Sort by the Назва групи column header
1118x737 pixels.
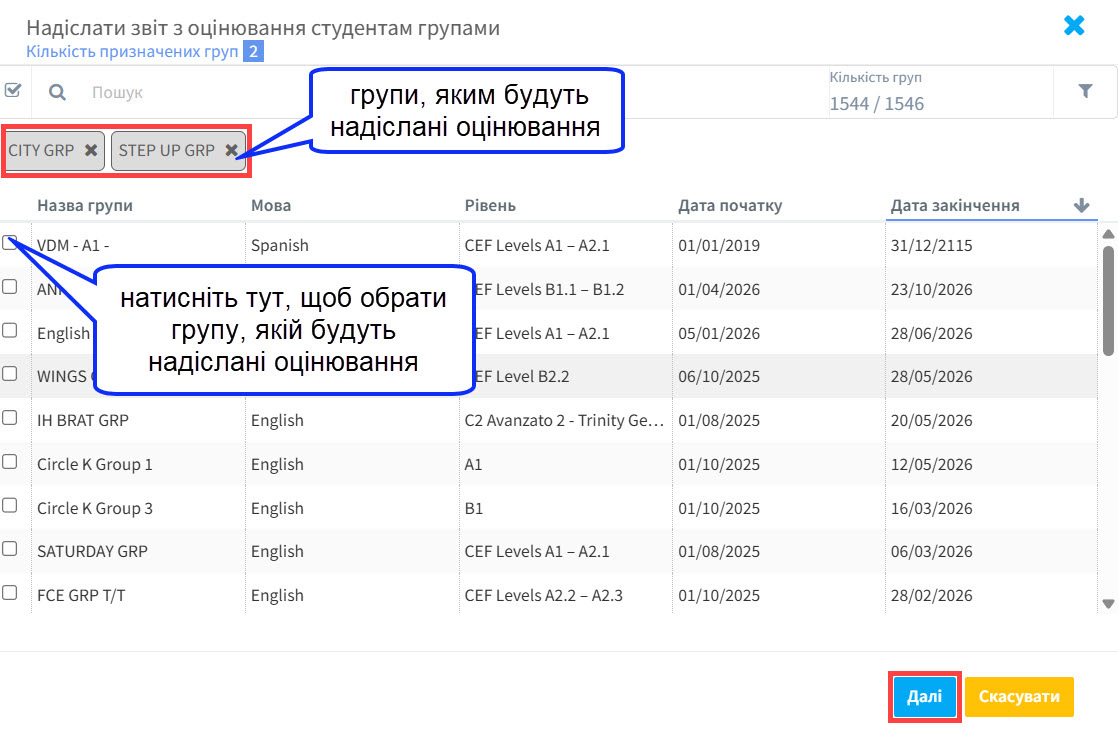point(85,206)
